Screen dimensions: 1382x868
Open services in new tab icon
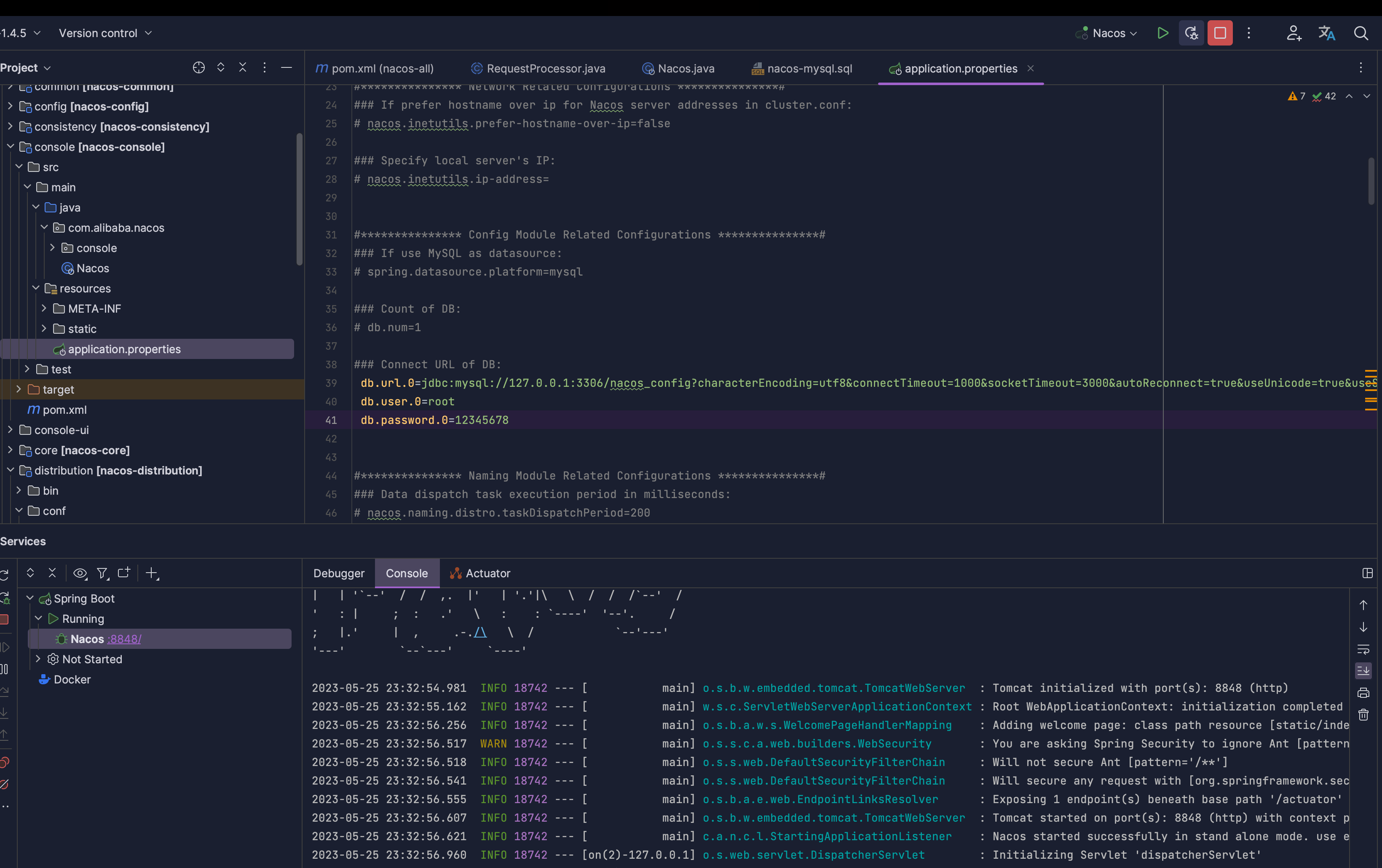coord(124,573)
